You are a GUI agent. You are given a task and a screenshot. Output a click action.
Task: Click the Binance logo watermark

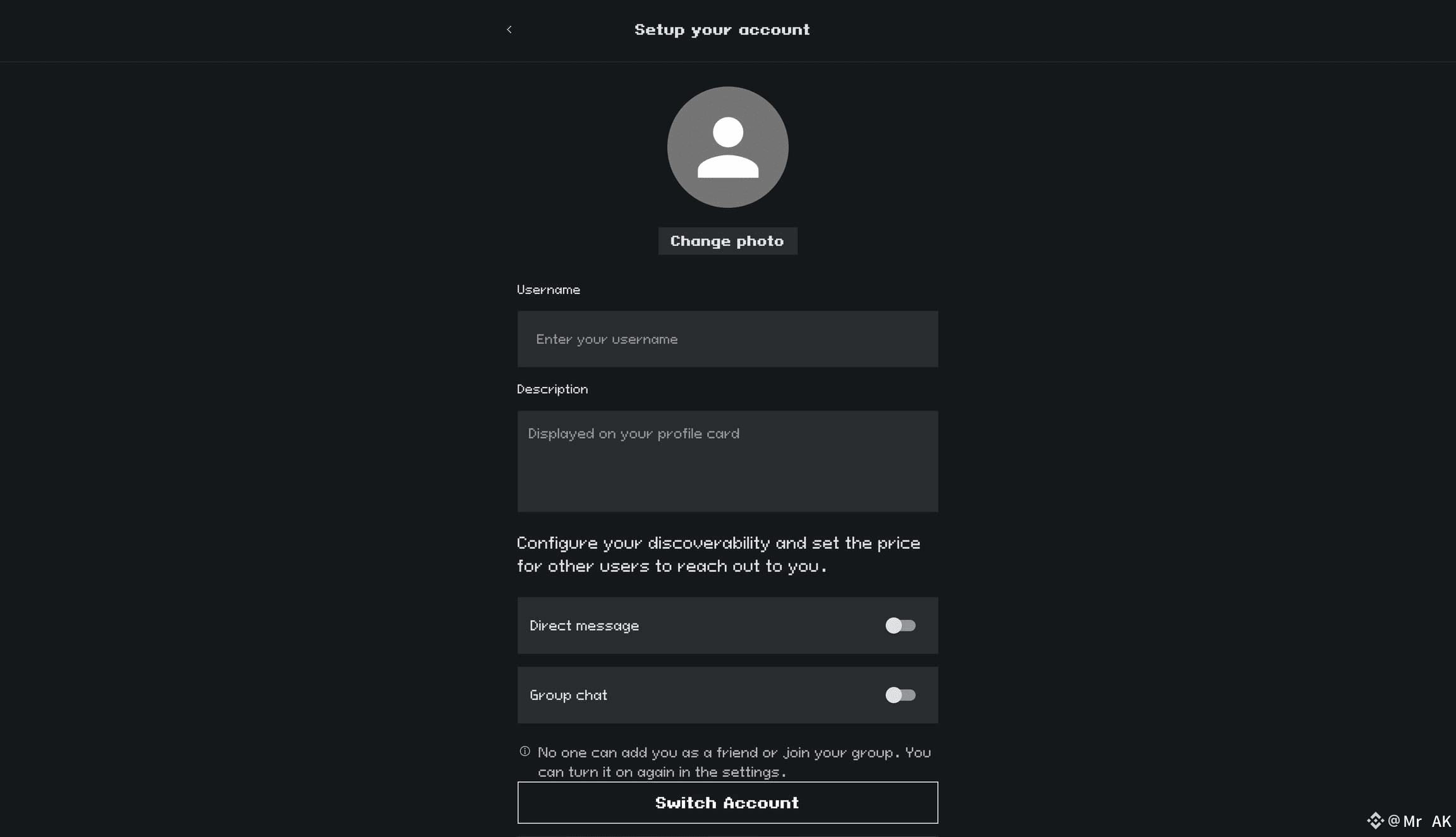click(x=1375, y=821)
